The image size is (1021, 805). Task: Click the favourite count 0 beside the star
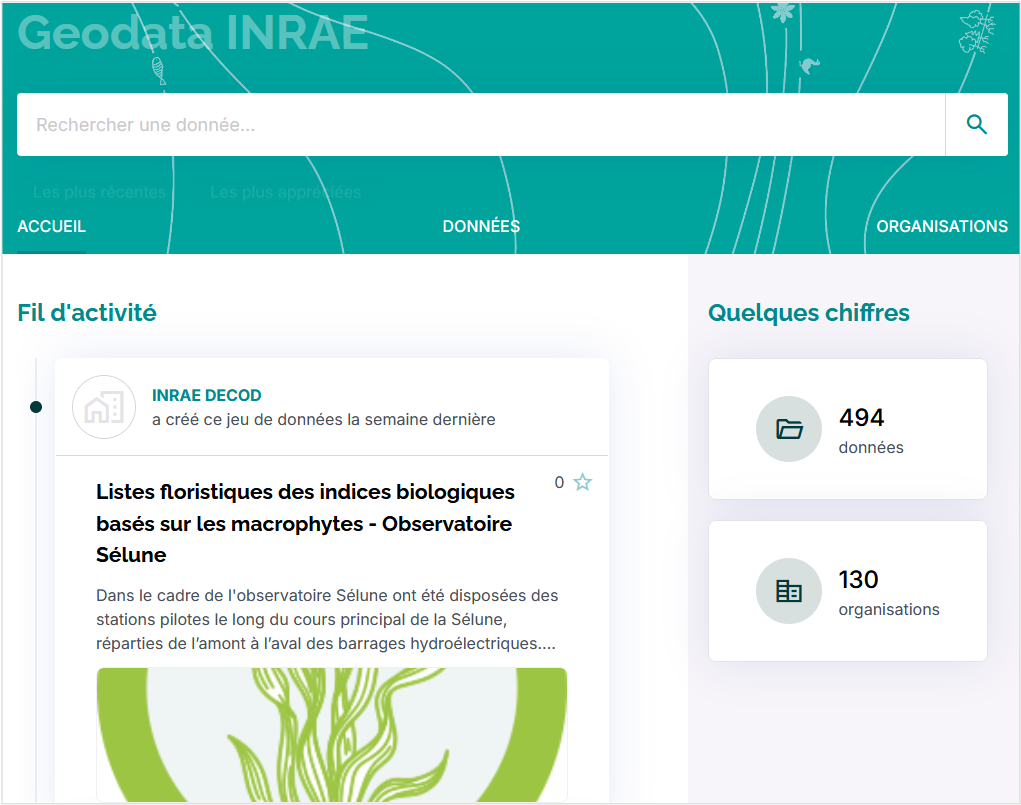click(559, 483)
